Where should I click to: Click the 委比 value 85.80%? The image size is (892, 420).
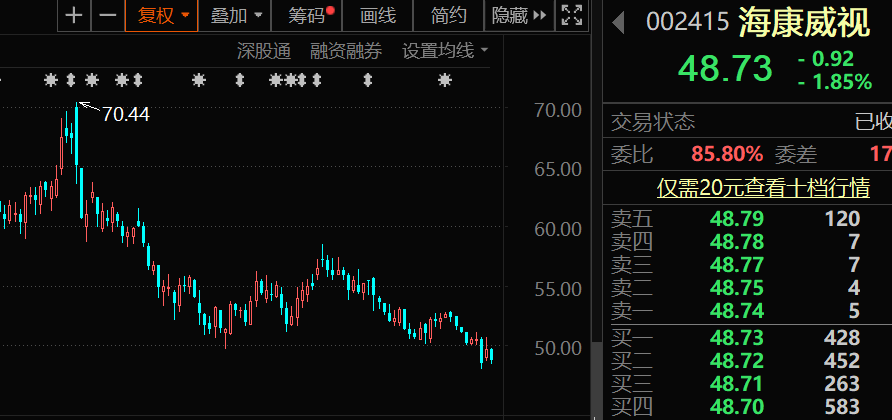tap(726, 154)
